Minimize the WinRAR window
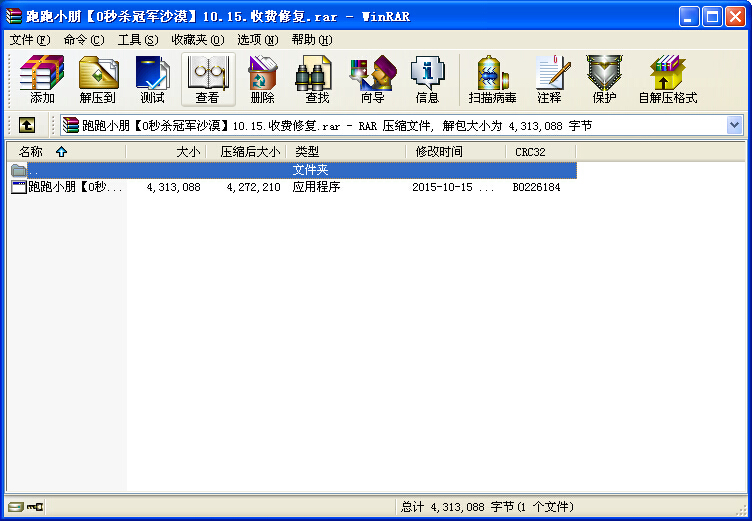The image size is (752, 521). 689,17
